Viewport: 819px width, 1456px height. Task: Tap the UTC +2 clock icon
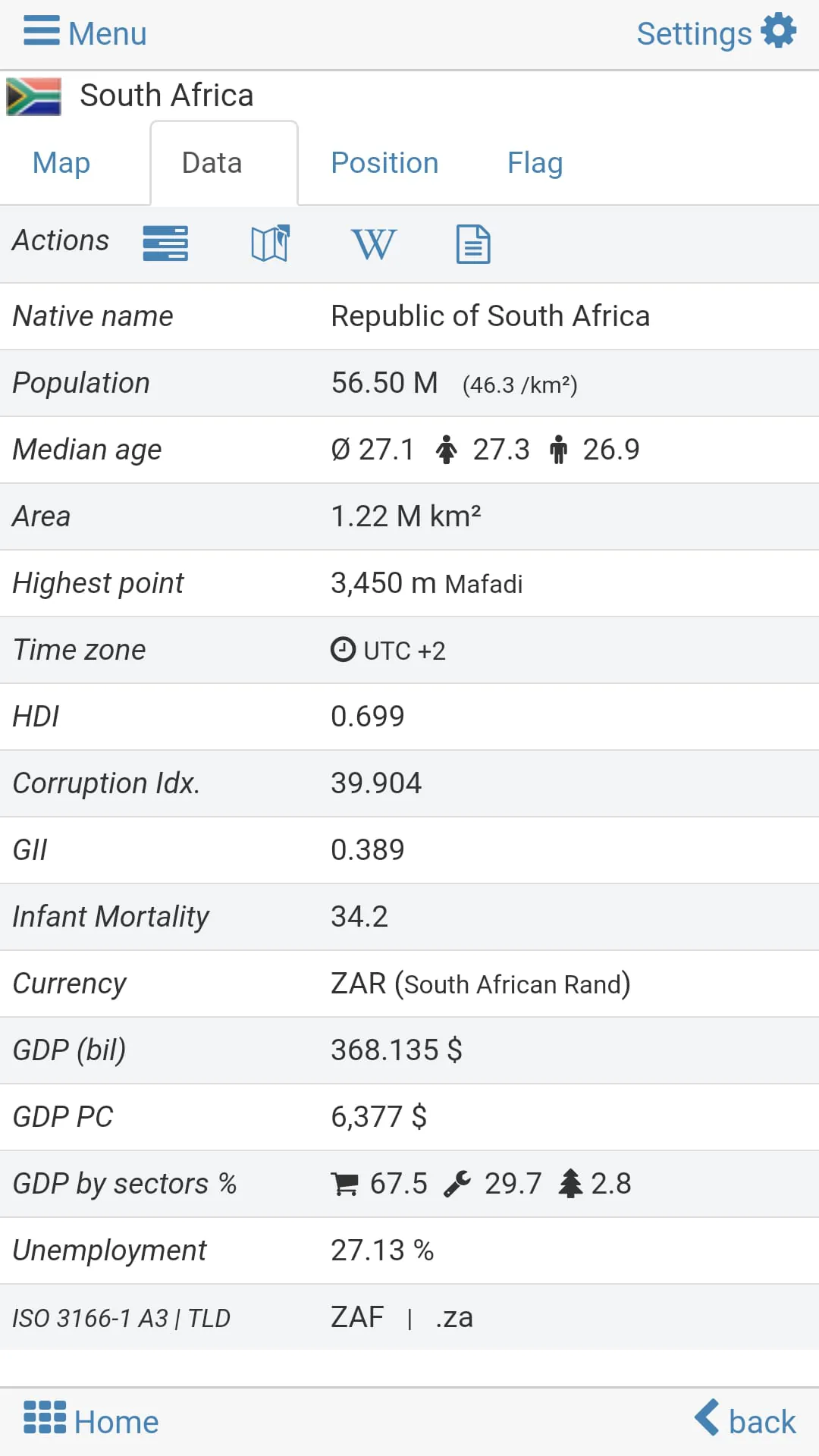(343, 650)
